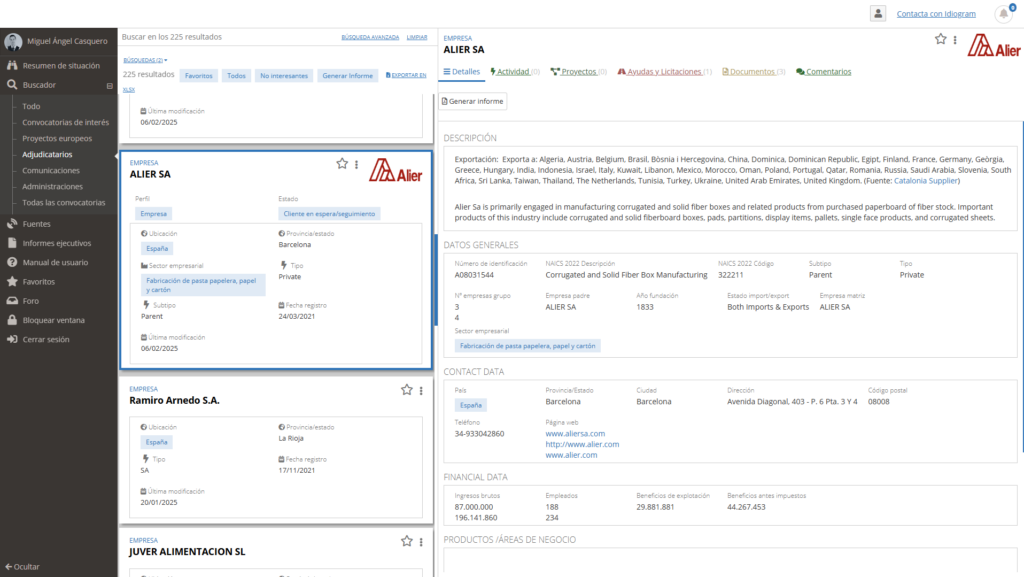Open BÚSQUEDA AVANZADA link

[370, 37]
